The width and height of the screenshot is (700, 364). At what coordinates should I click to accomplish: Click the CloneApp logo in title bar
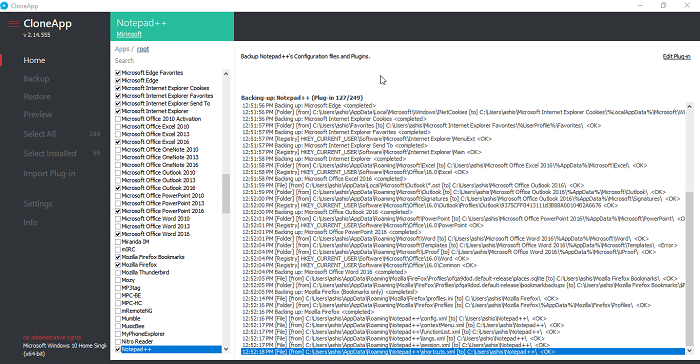tap(4, 5)
